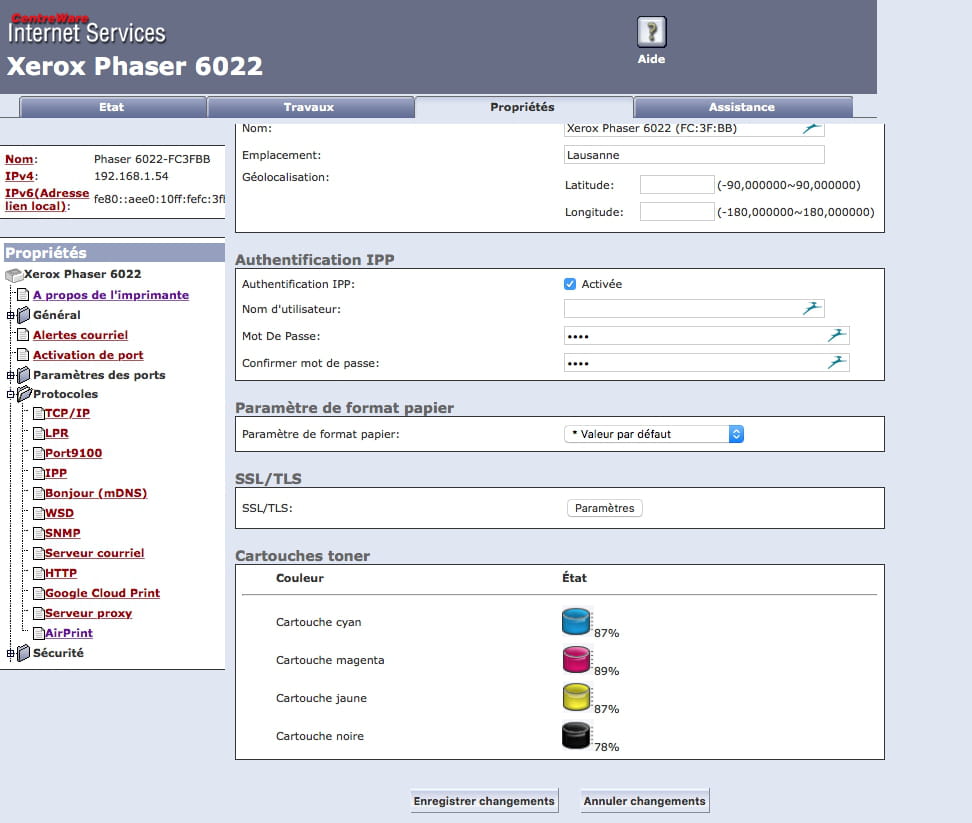Viewport: 972px width, 823px height.
Task: Open the Google Cloud Print link
Action: pos(102,593)
